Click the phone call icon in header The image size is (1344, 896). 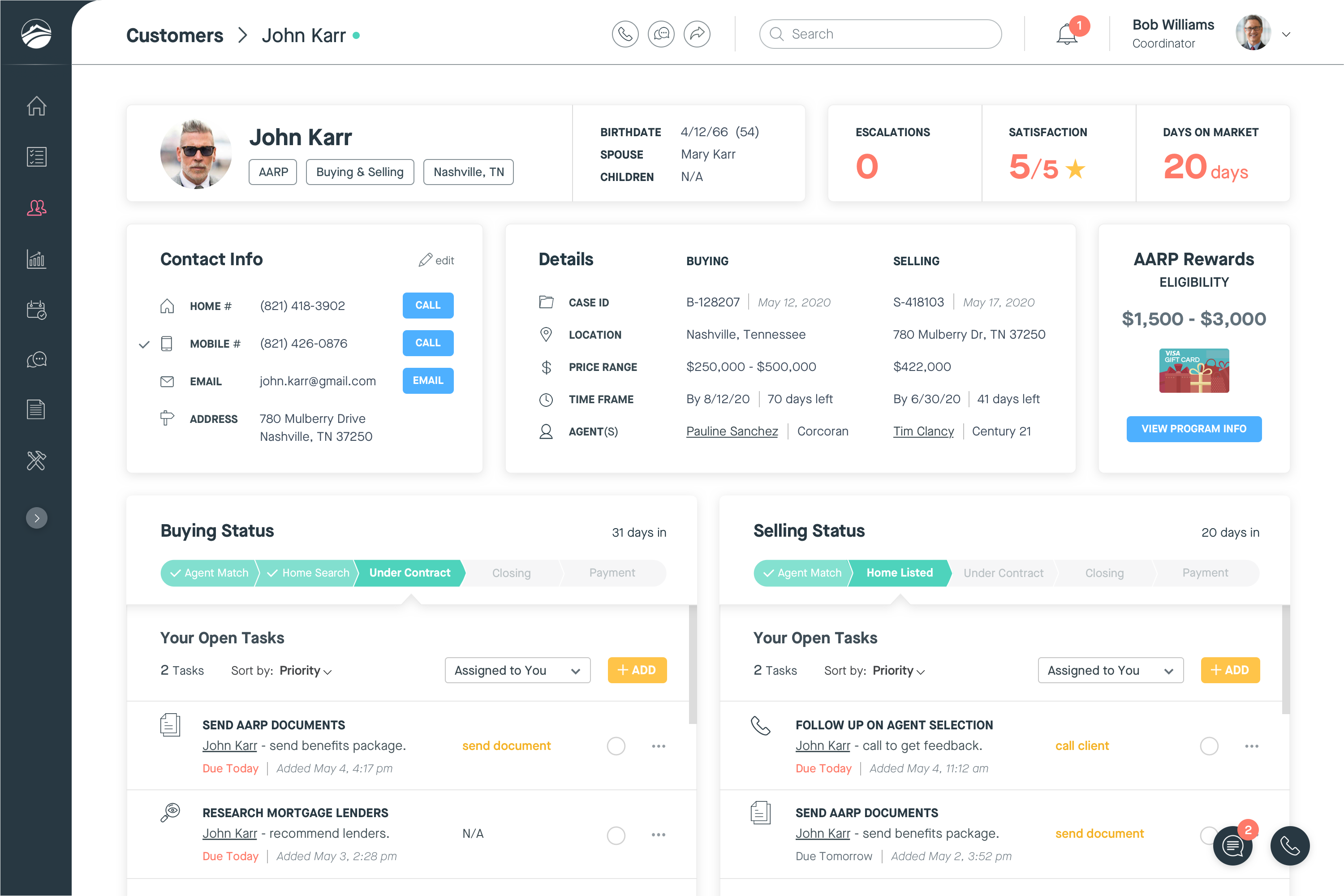[625, 34]
